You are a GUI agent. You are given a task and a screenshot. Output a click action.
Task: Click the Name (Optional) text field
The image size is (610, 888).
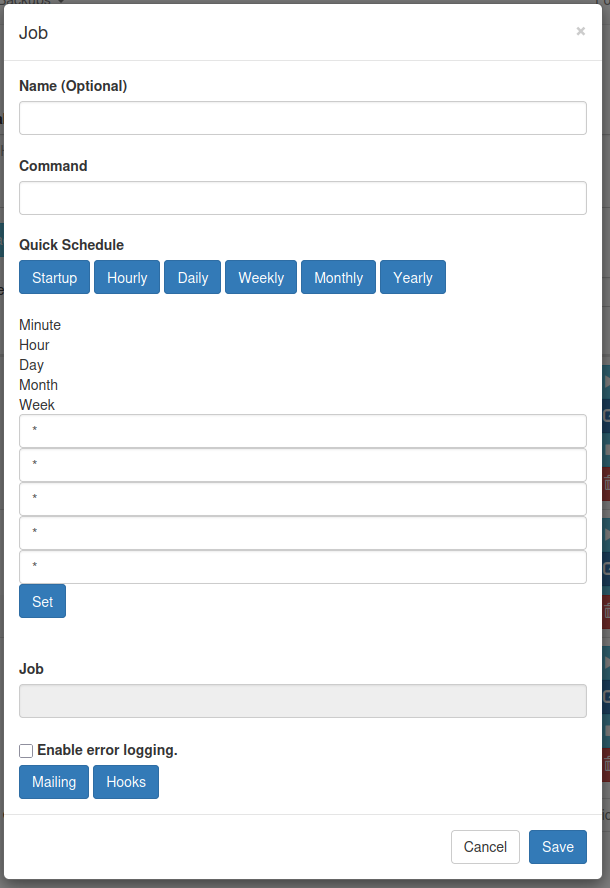click(302, 118)
